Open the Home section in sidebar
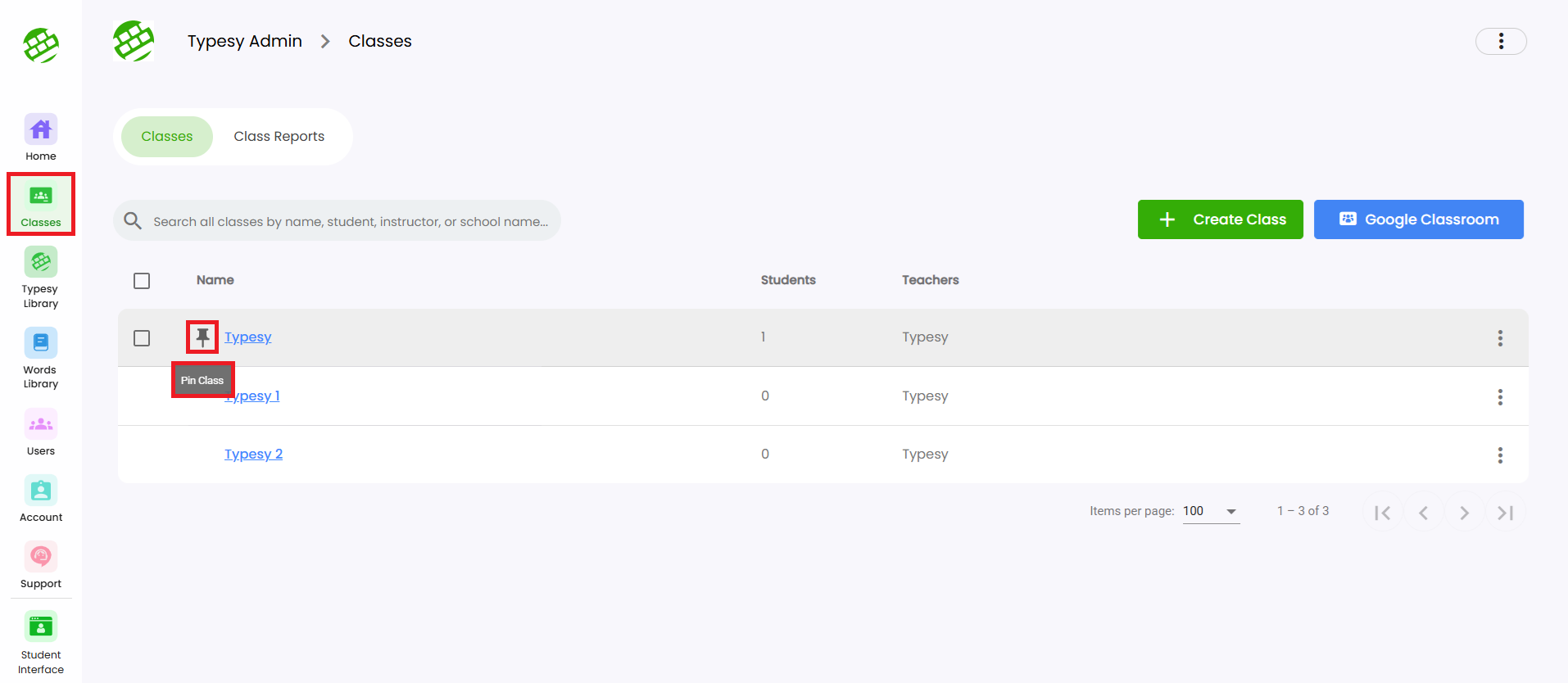Image resolution: width=1568 pixels, height=683 pixels. 41,138
